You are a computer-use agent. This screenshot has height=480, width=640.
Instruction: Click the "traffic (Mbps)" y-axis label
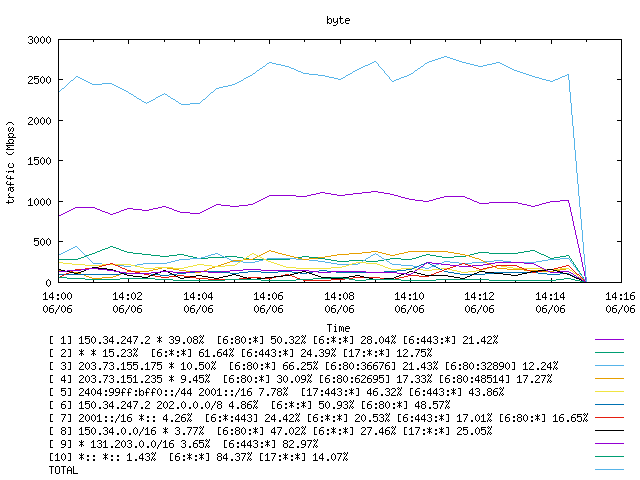point(11,162)
